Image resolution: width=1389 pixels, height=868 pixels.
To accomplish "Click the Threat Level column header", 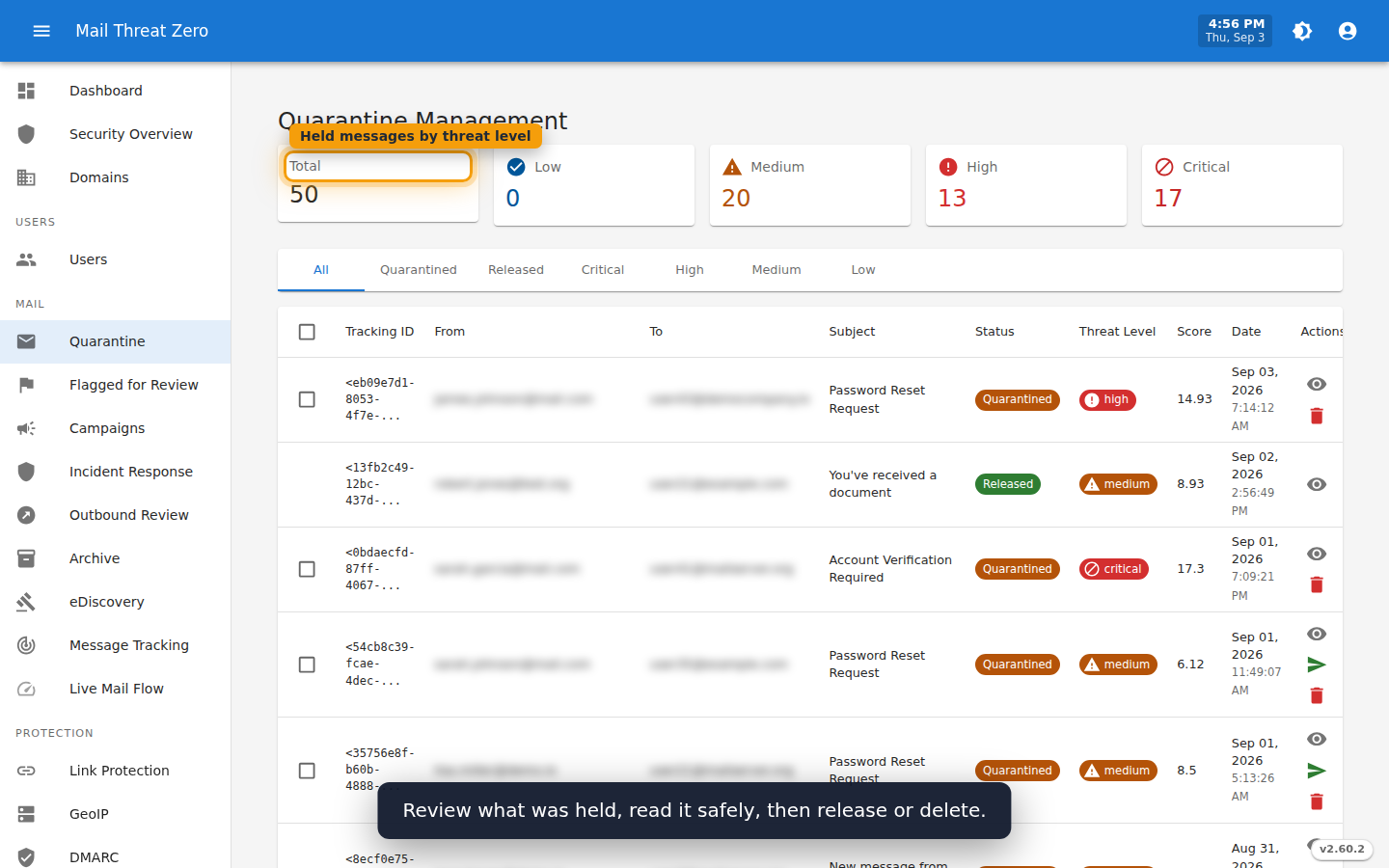I will point(1117,332).
